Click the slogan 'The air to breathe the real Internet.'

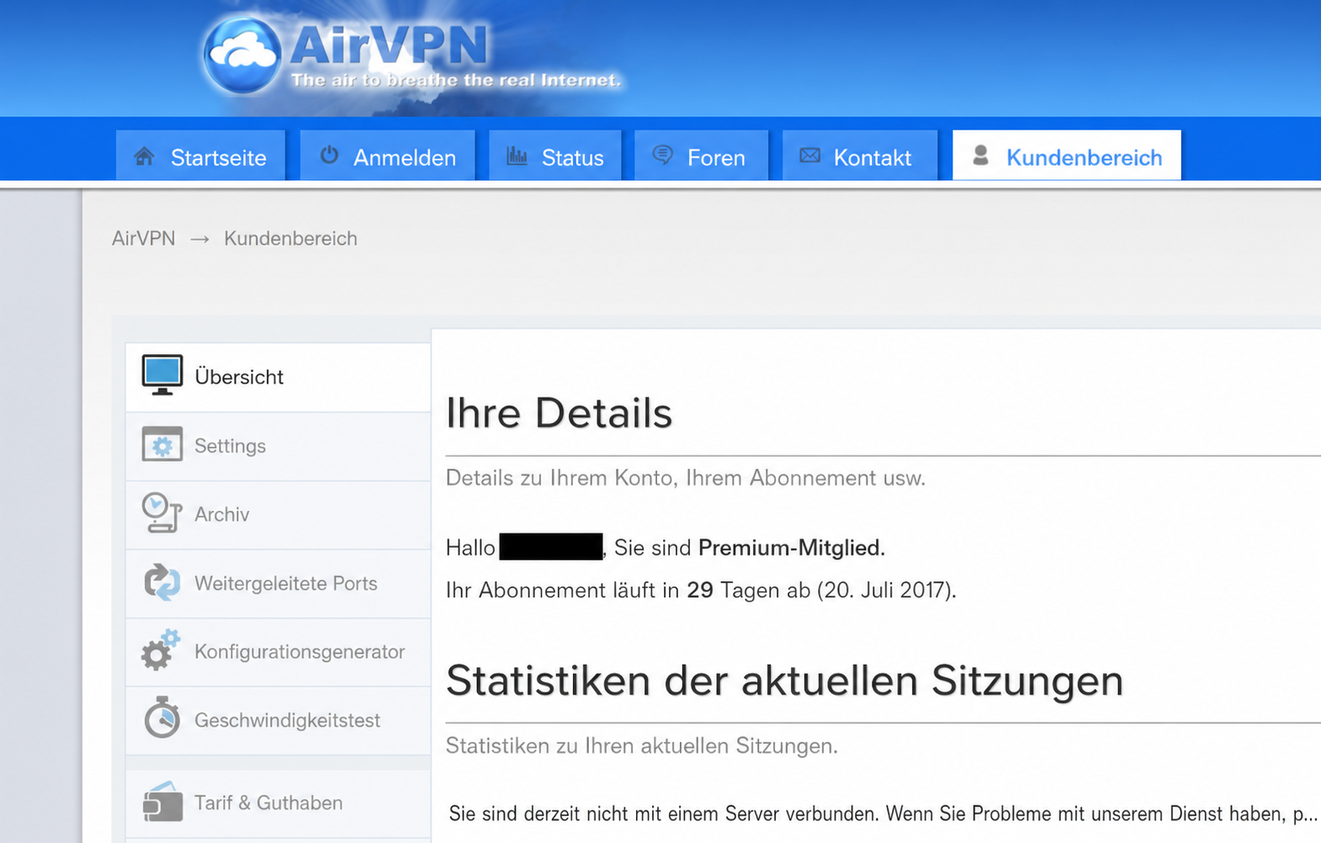457,80
